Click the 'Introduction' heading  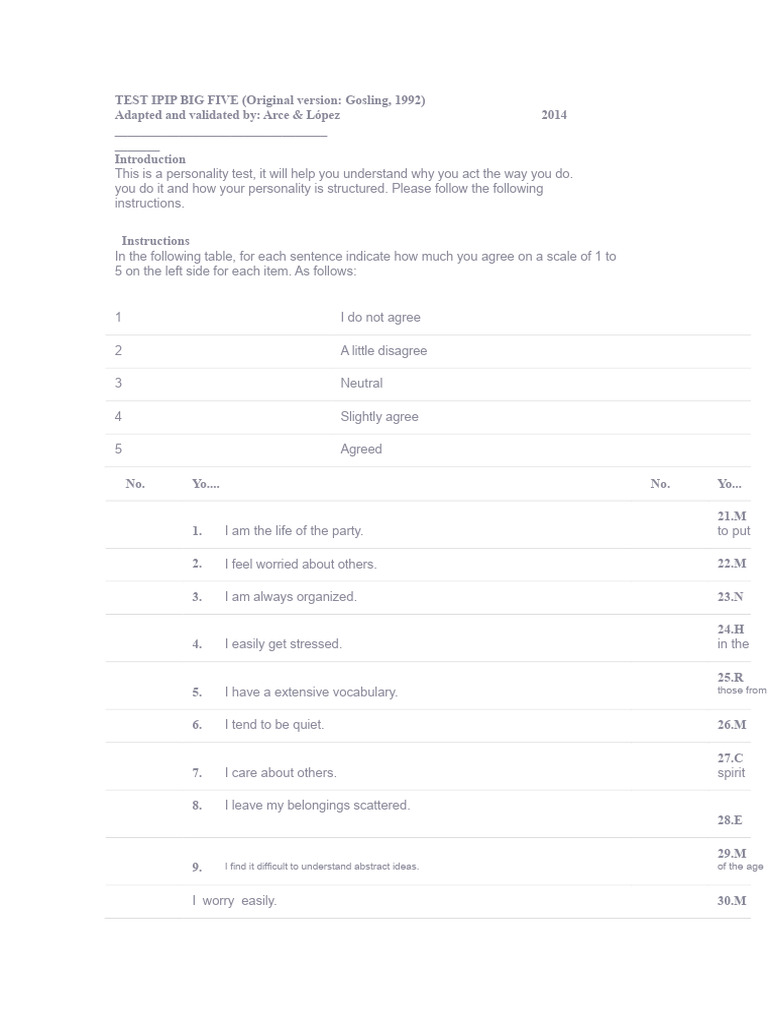[150, 159]
